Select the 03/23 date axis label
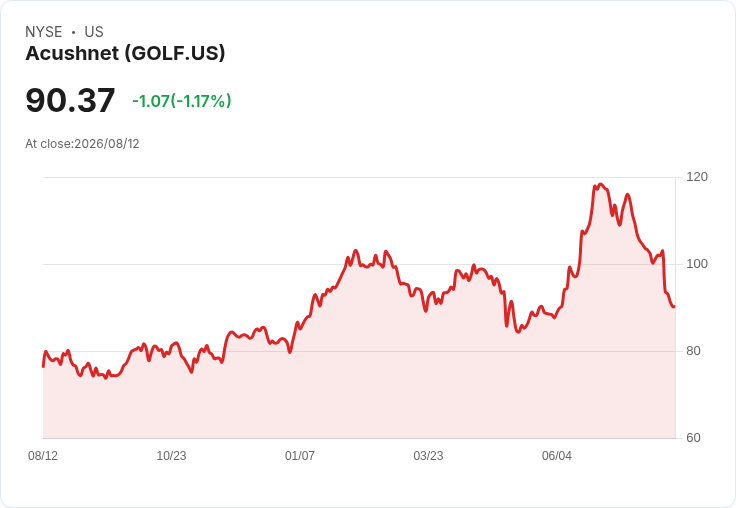736x508 pixels. click(428, 455)
